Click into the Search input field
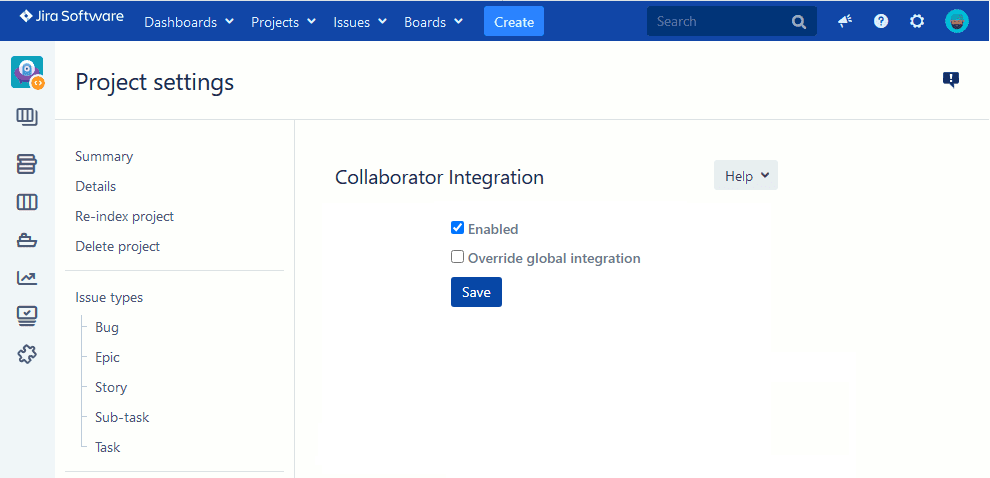Image resolution: width=990 pixels, height=478 pixels. (720, 21)
